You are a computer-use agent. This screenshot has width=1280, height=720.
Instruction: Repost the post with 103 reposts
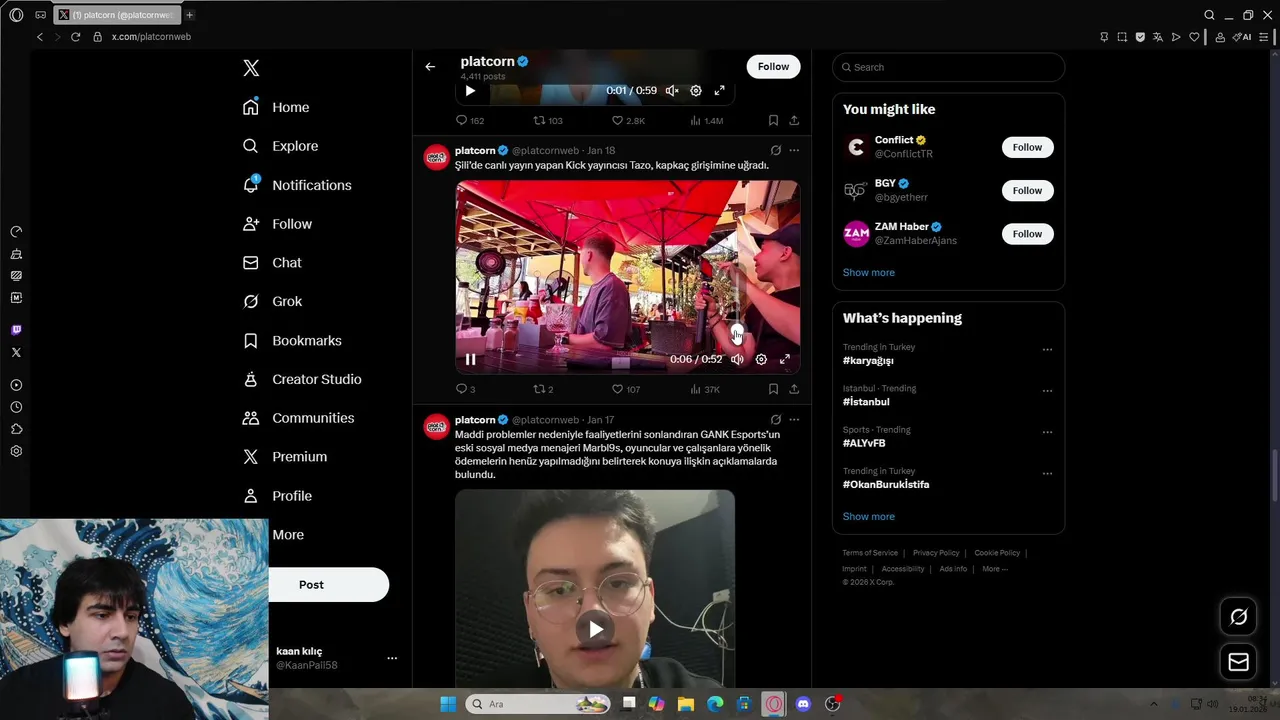[548, 121]
